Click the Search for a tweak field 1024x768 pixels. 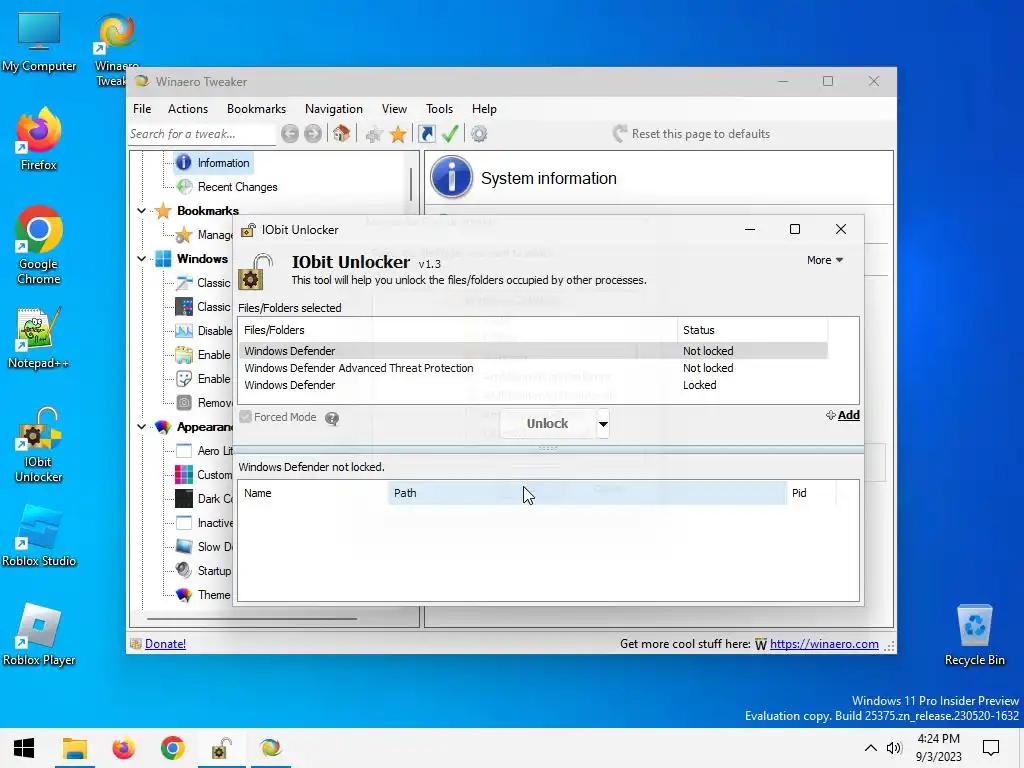(202, 134)
